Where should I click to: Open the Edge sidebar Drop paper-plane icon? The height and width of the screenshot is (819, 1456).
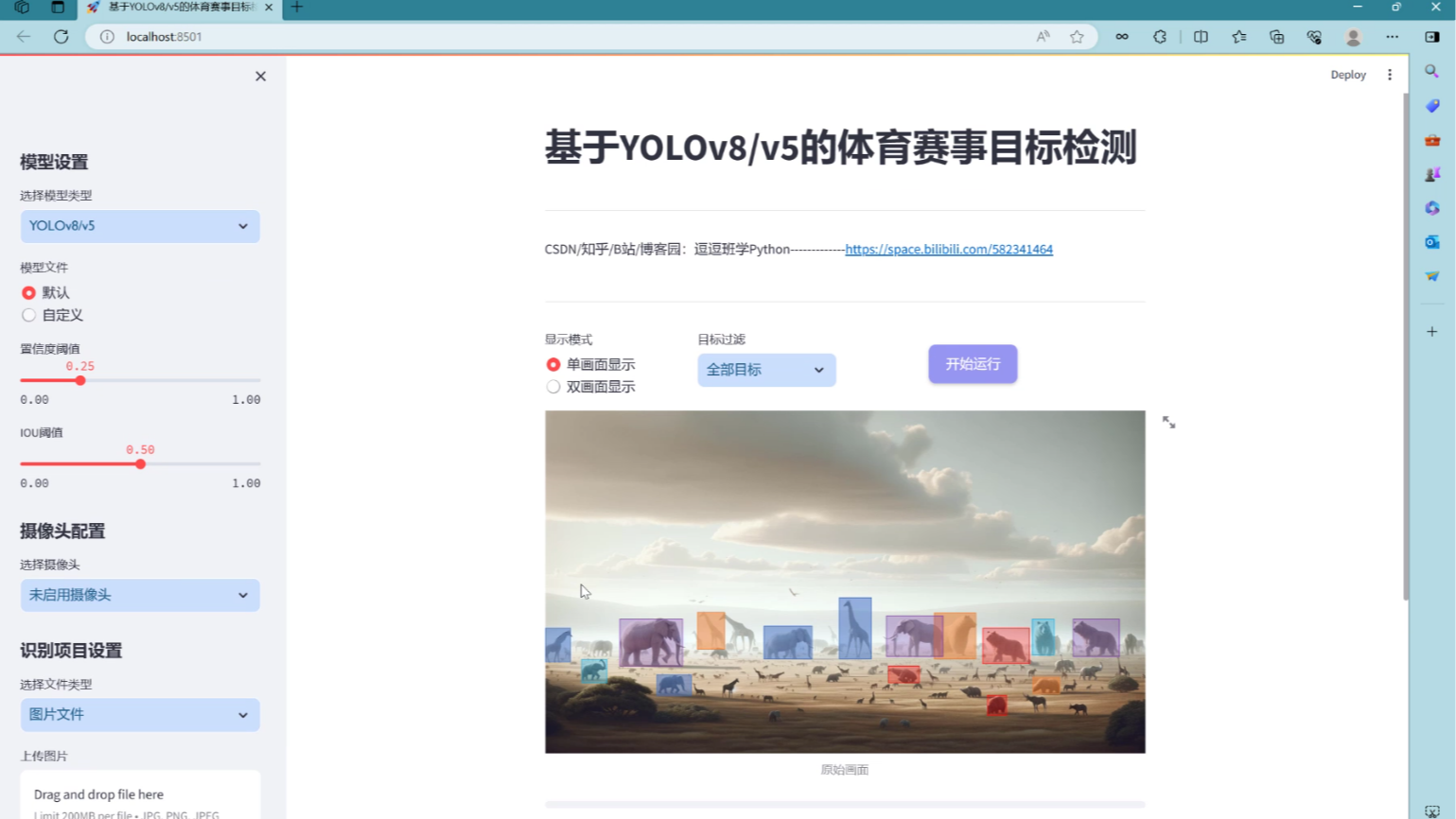point(1432,276)
